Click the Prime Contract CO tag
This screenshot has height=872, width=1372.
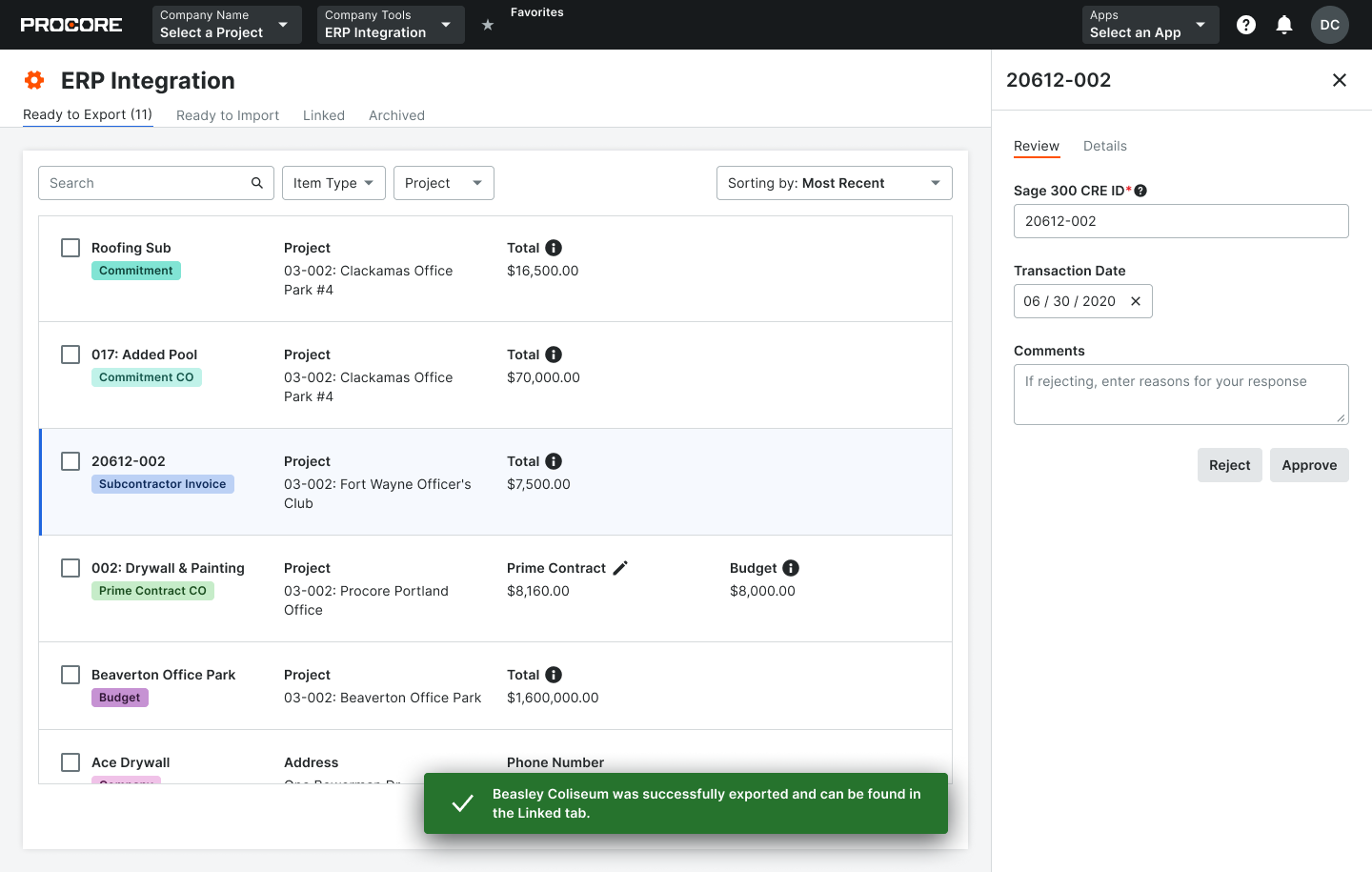(x=152, y=591)
